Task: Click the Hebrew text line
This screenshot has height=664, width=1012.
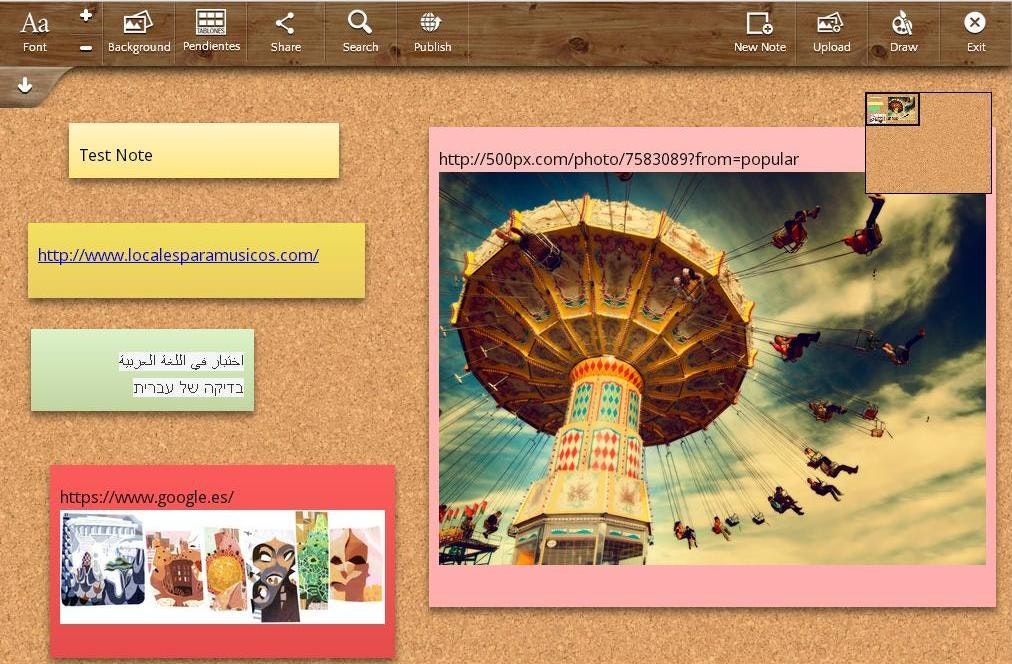Action: click(x=188, y=388)
